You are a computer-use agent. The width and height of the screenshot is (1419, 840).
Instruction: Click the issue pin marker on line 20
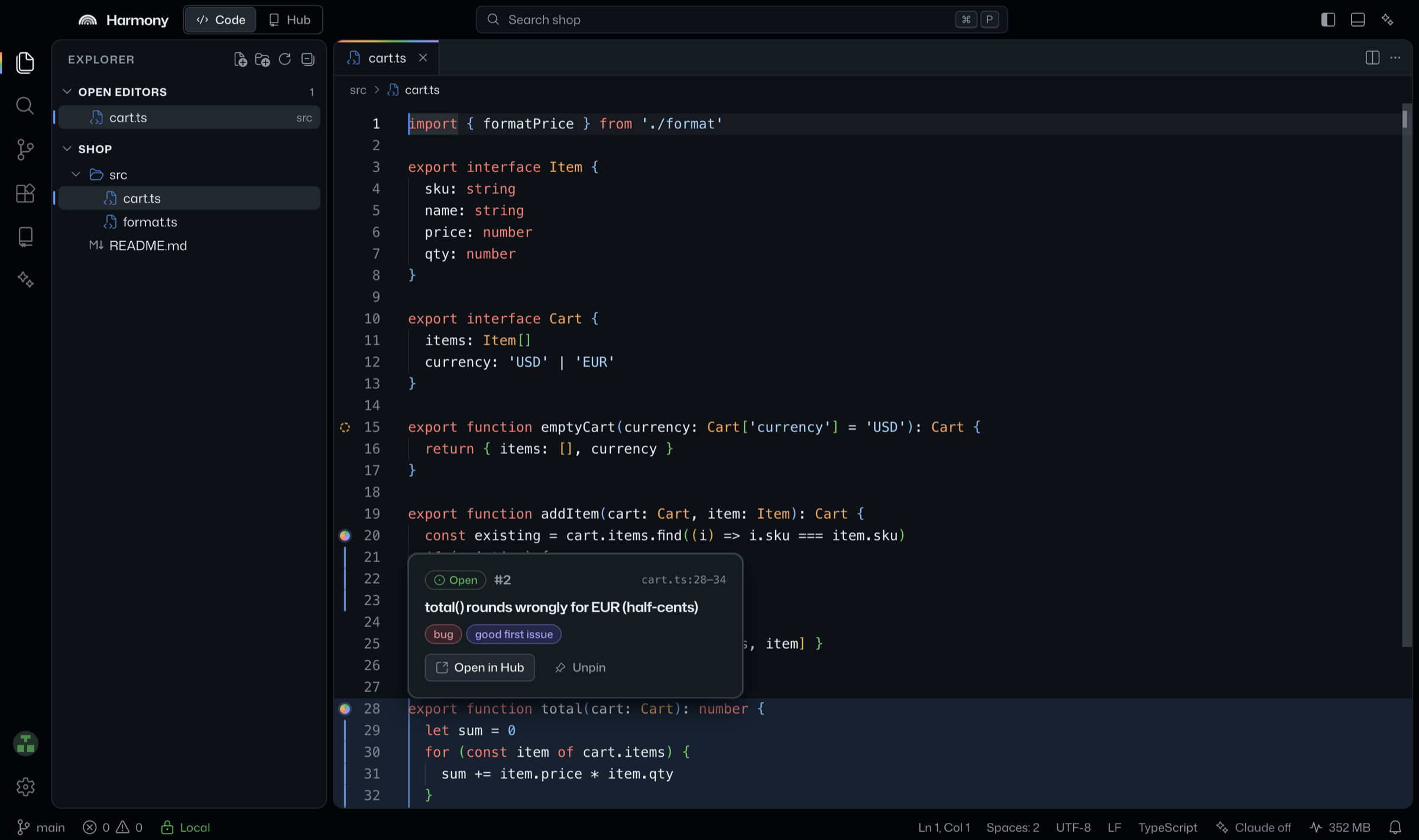coord(345,536)
